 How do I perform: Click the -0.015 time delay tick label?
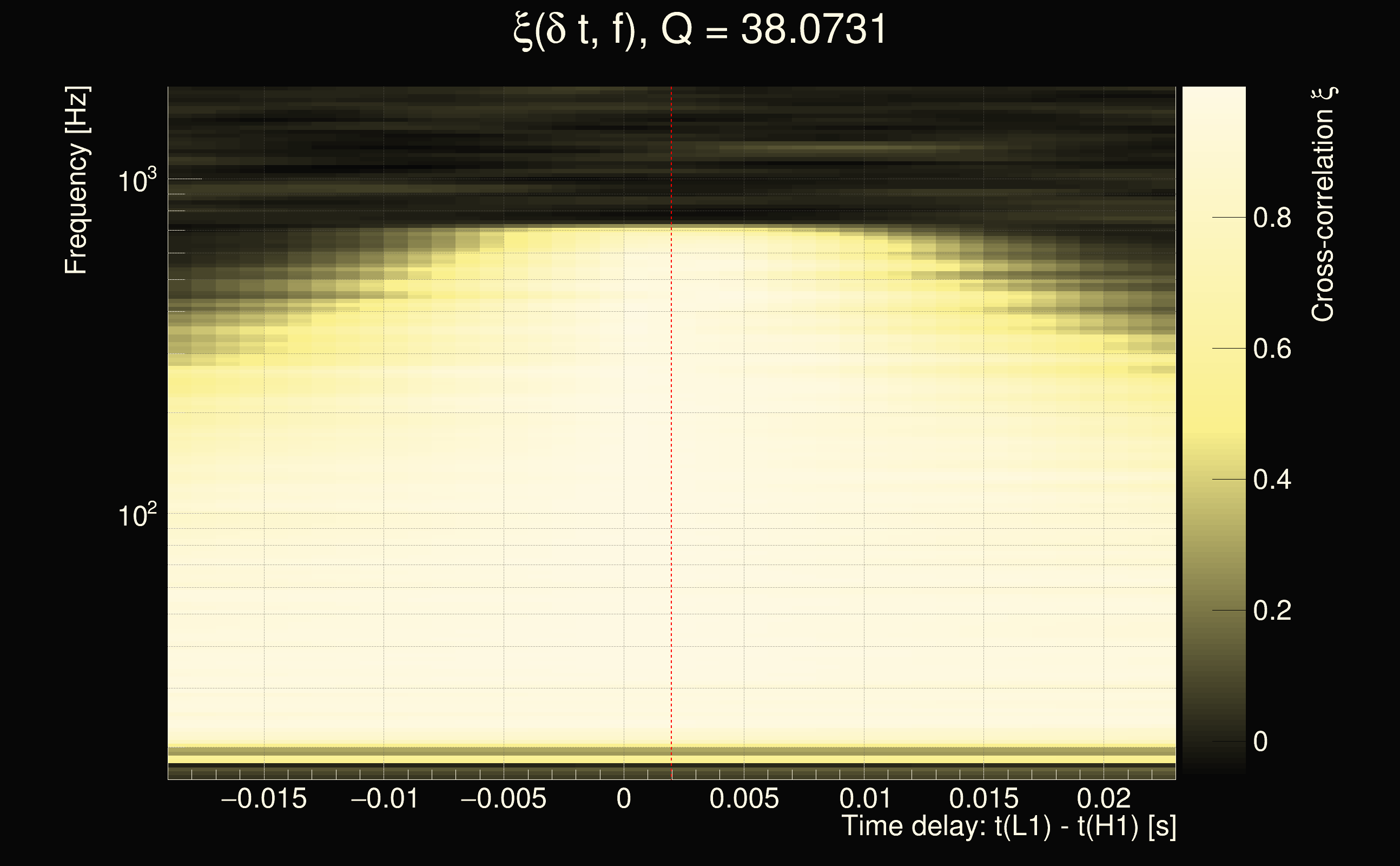(x=264, y=798)
